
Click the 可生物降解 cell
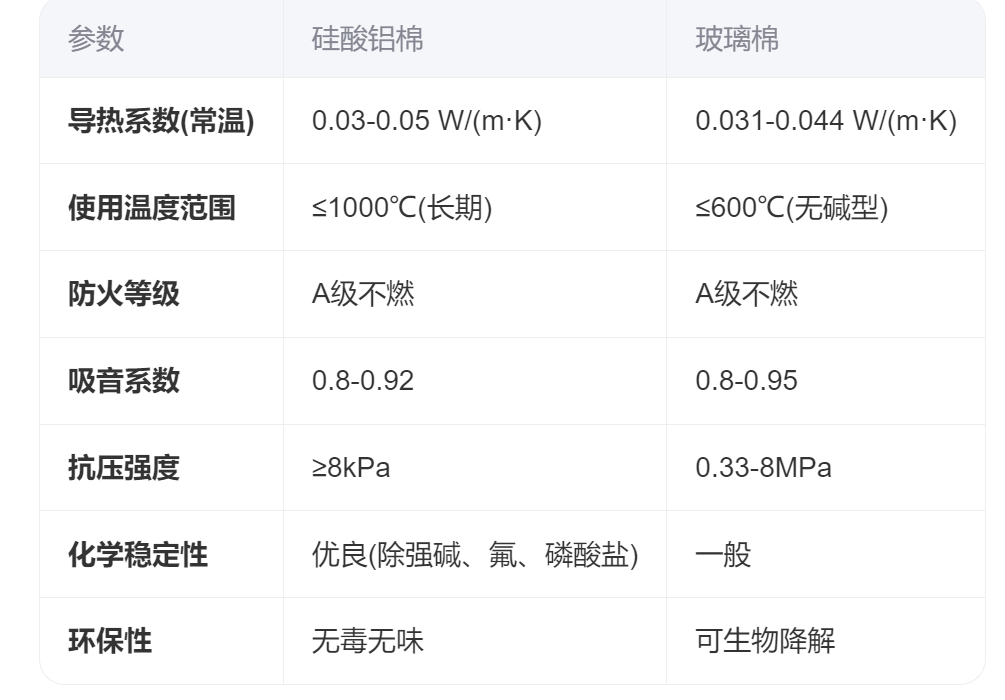coord(766,641)
